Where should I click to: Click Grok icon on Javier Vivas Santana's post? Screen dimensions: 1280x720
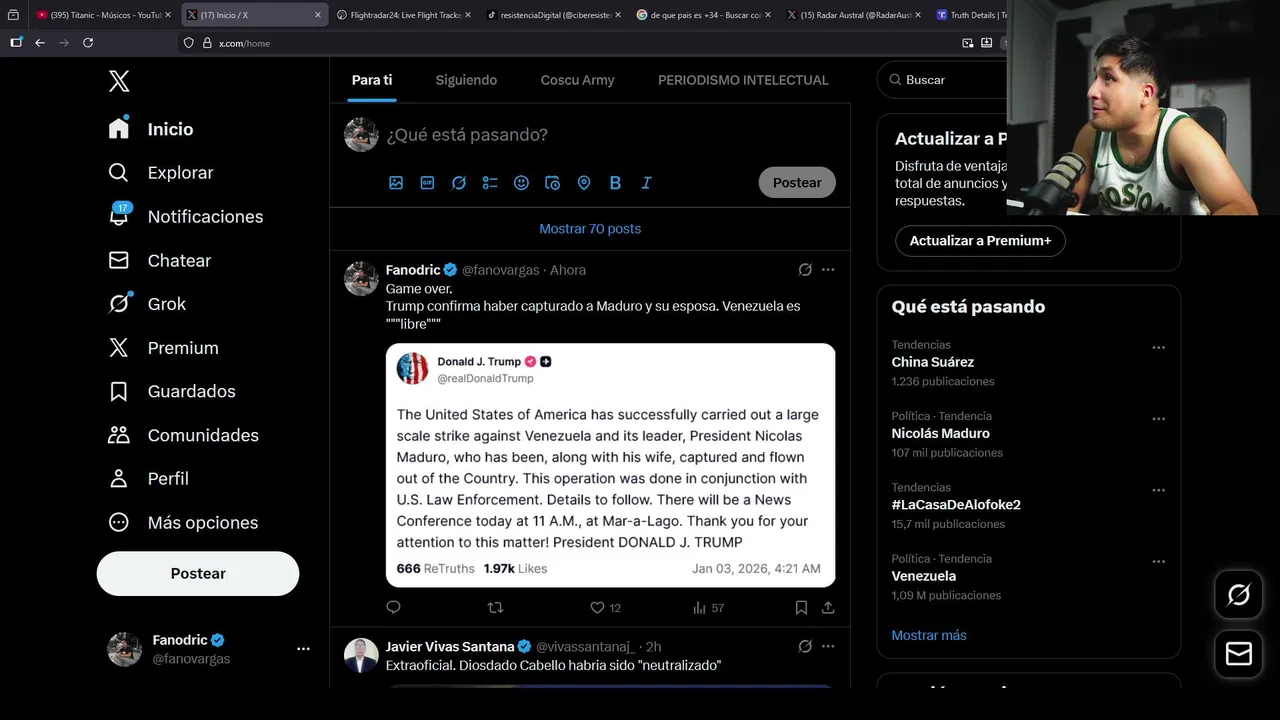[805, 647]
